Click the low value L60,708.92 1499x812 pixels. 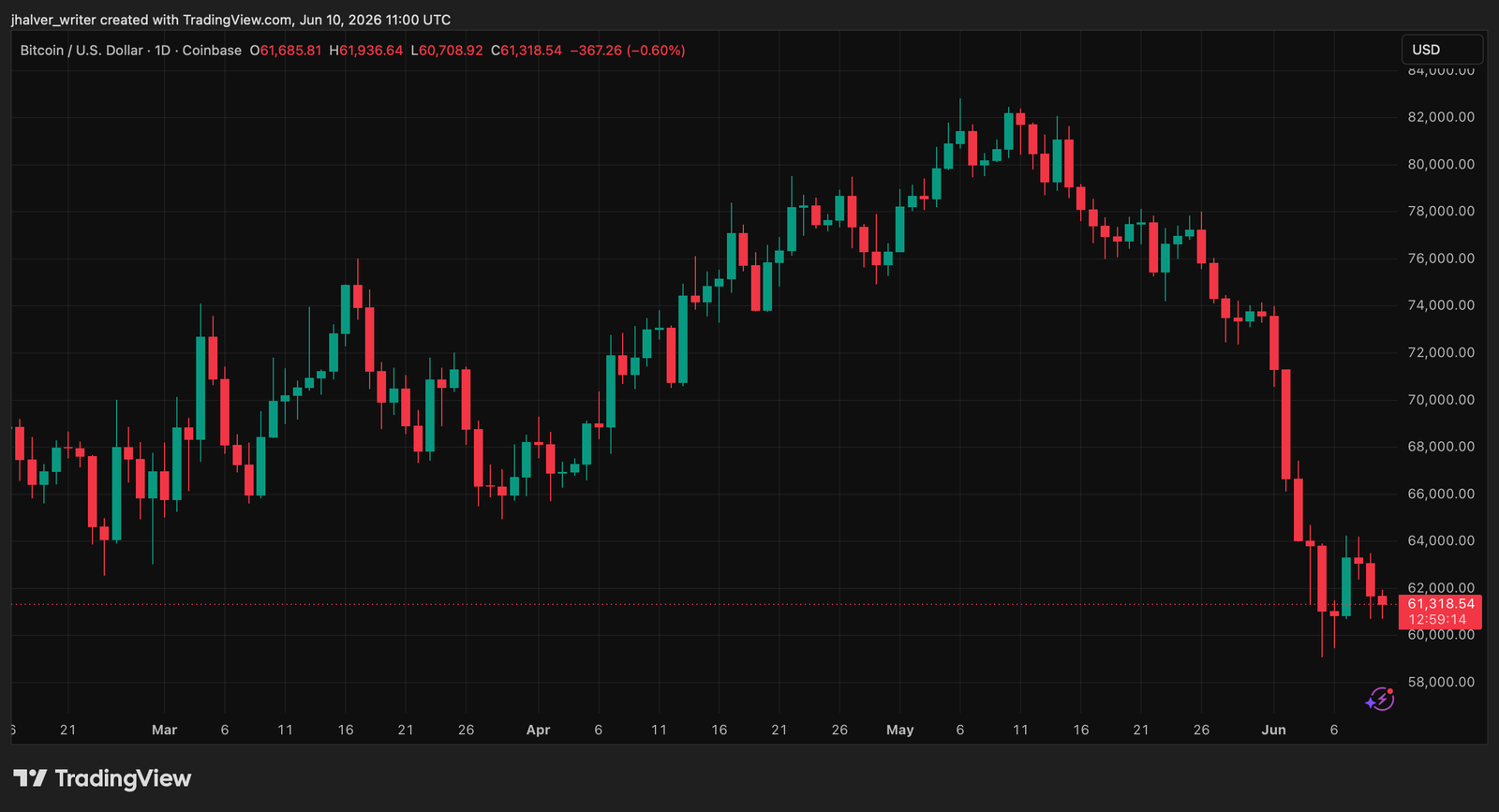(x=447, y=51)
